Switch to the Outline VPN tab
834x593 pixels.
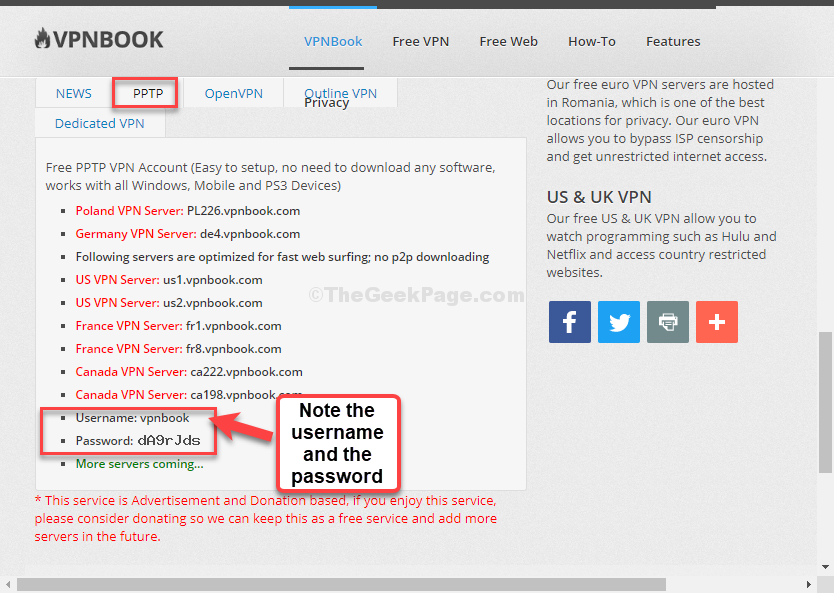click(x=340, y=94)
